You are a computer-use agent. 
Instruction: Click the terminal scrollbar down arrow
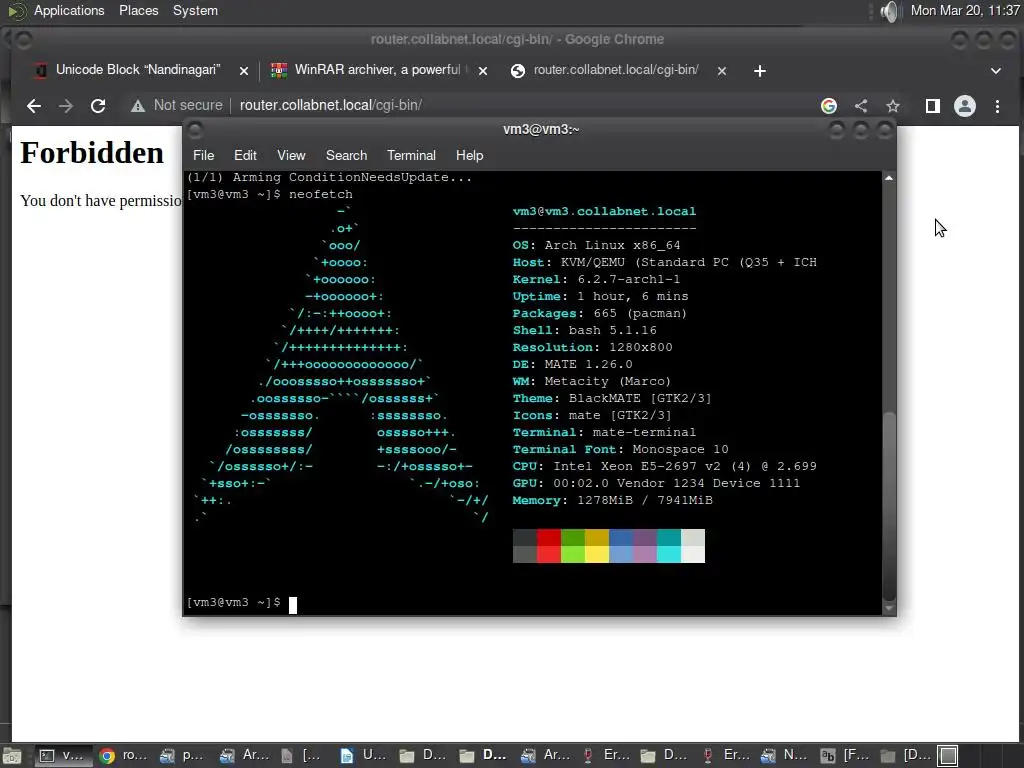click(889, 608)
